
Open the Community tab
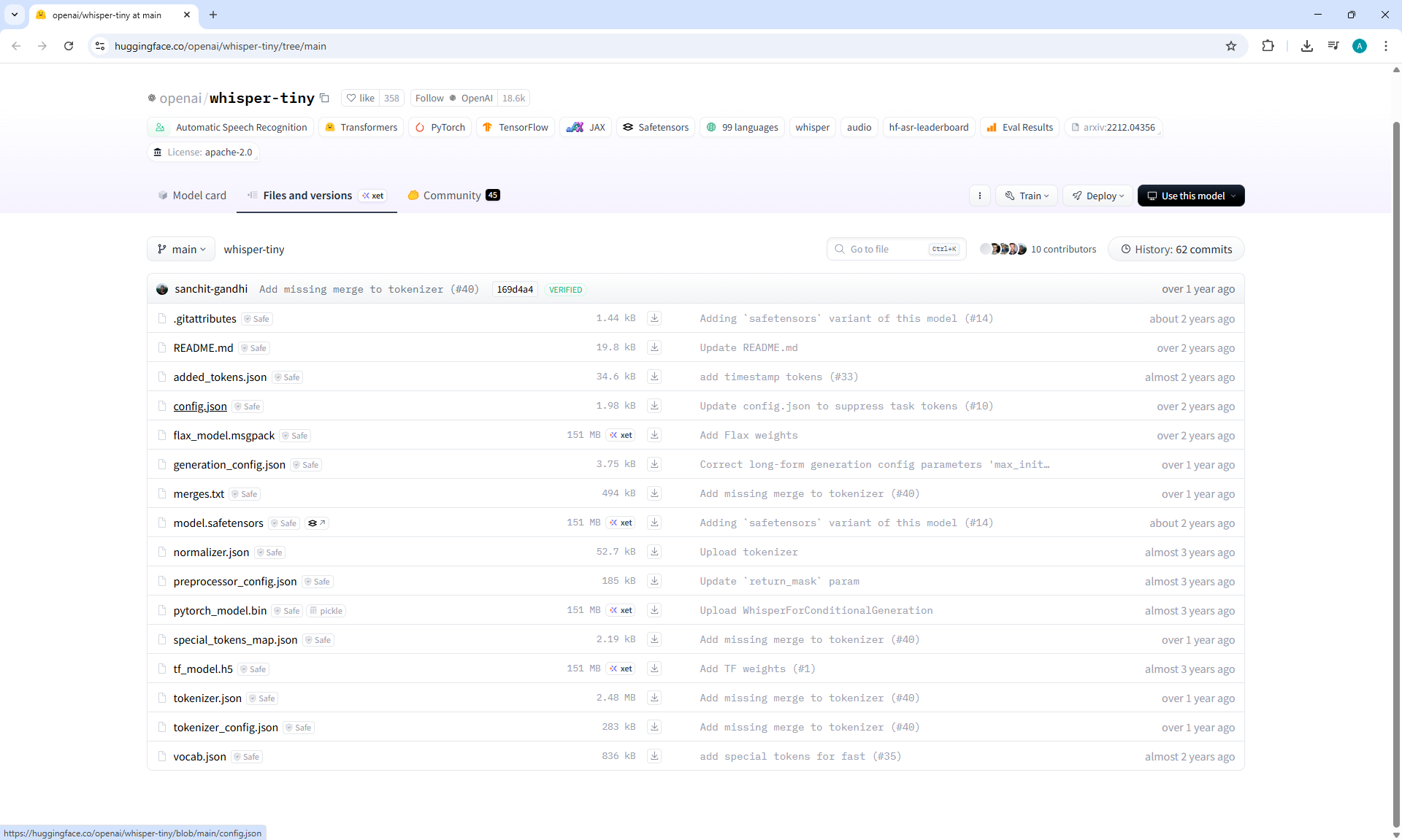click(453, 196)
